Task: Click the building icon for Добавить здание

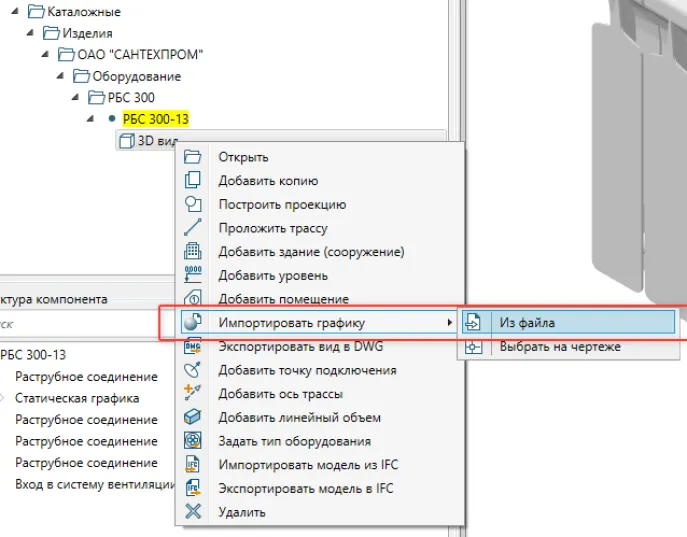Action: click(194, 252)
